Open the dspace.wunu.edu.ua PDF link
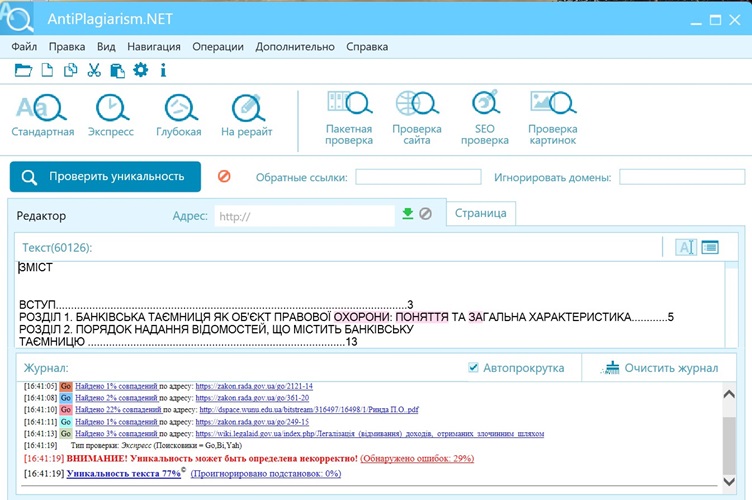752x500 pixels. (309, 409)
